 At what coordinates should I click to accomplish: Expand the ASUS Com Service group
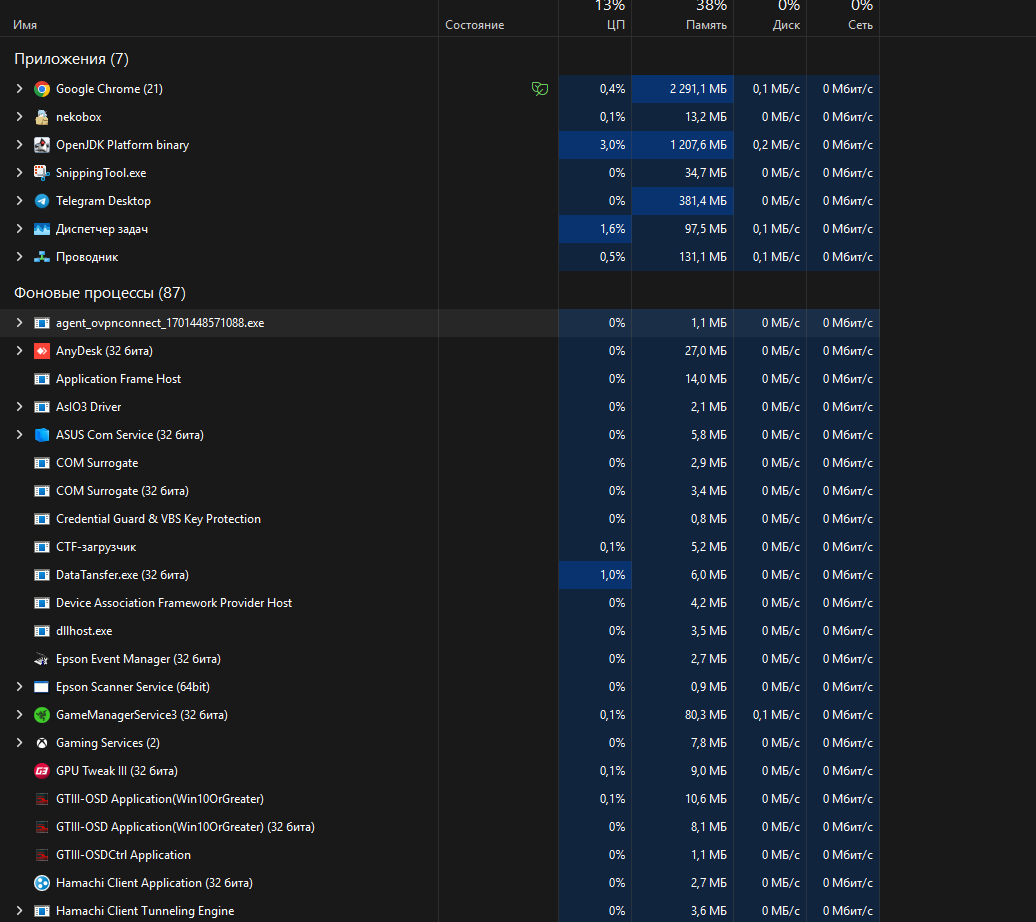(19, 435)
